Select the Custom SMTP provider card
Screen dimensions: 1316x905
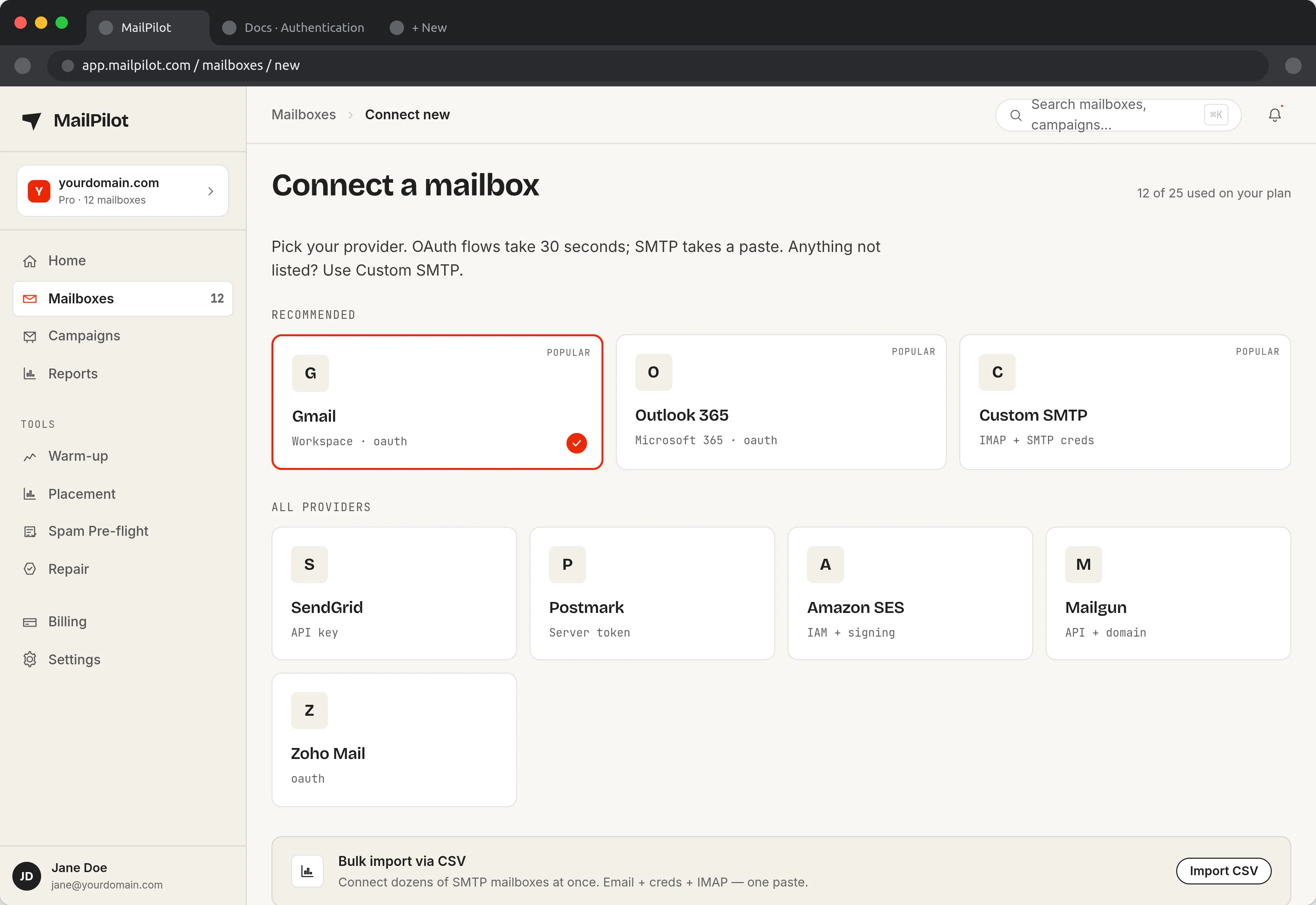[x=1124, y=402]
